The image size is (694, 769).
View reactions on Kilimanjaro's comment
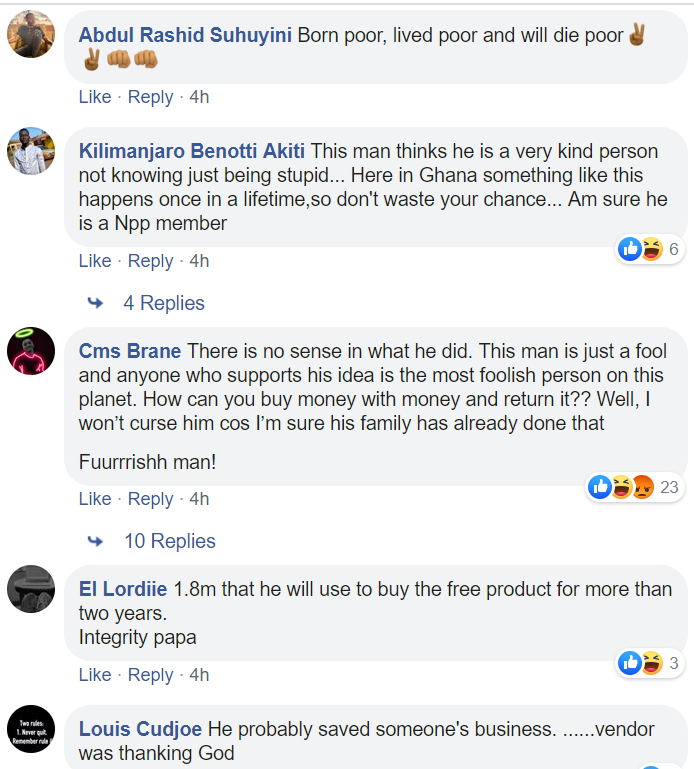click(650, 249)
